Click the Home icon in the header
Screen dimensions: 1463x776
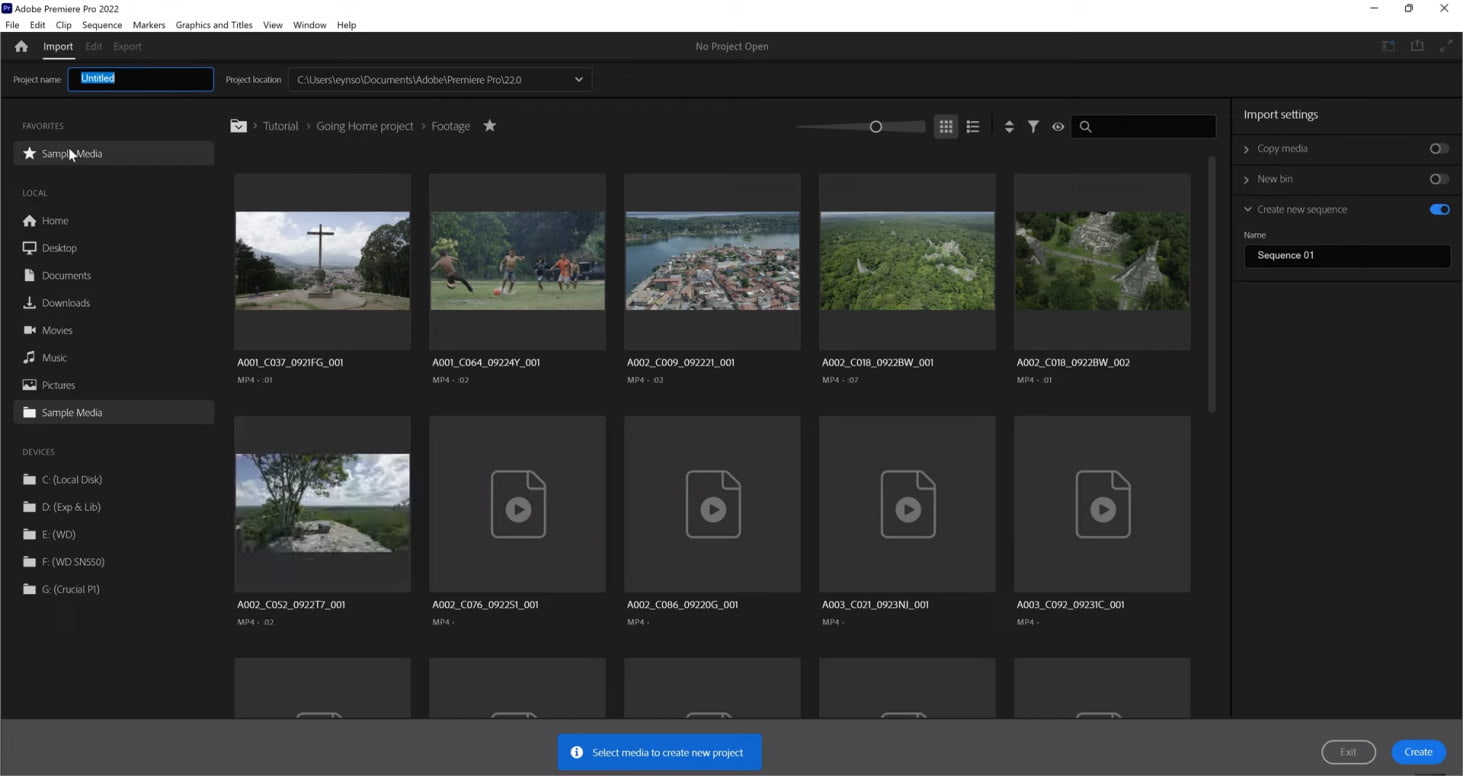point(21,46)
